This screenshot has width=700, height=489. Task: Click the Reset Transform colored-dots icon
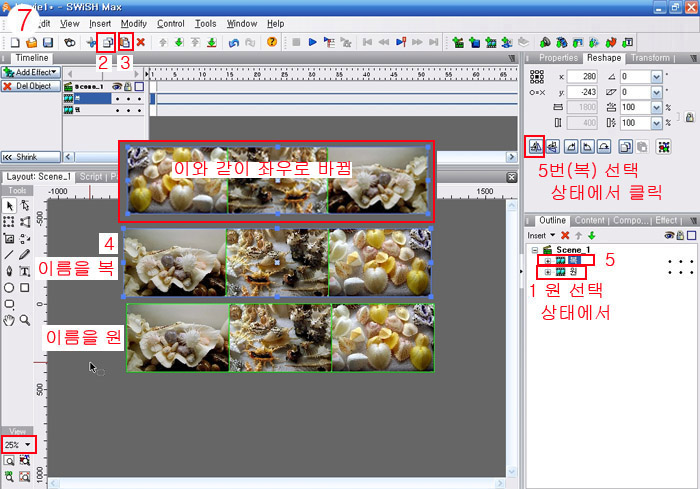pos(663,146)
